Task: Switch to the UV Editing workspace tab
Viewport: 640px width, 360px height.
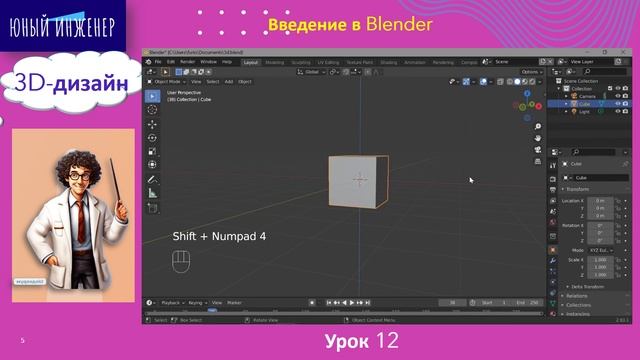Action: tap(329, 62)
